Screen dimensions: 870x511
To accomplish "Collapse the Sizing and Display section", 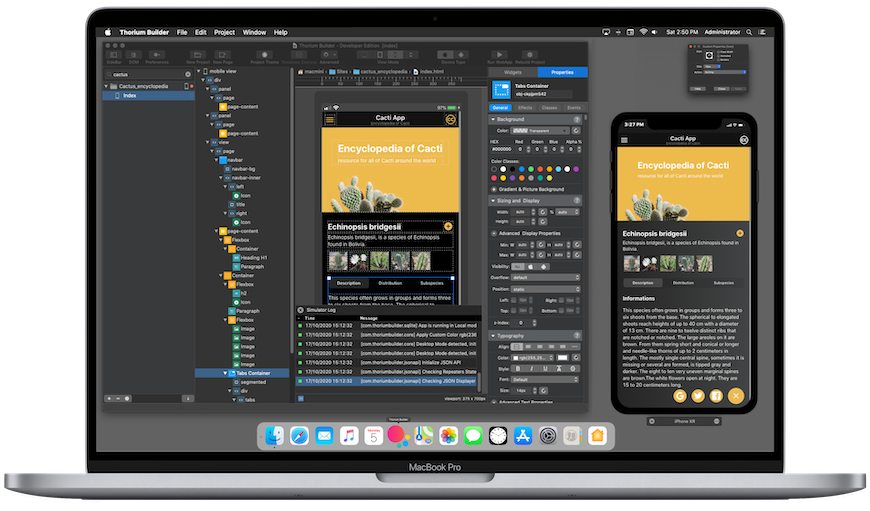I will pos(493,201).
